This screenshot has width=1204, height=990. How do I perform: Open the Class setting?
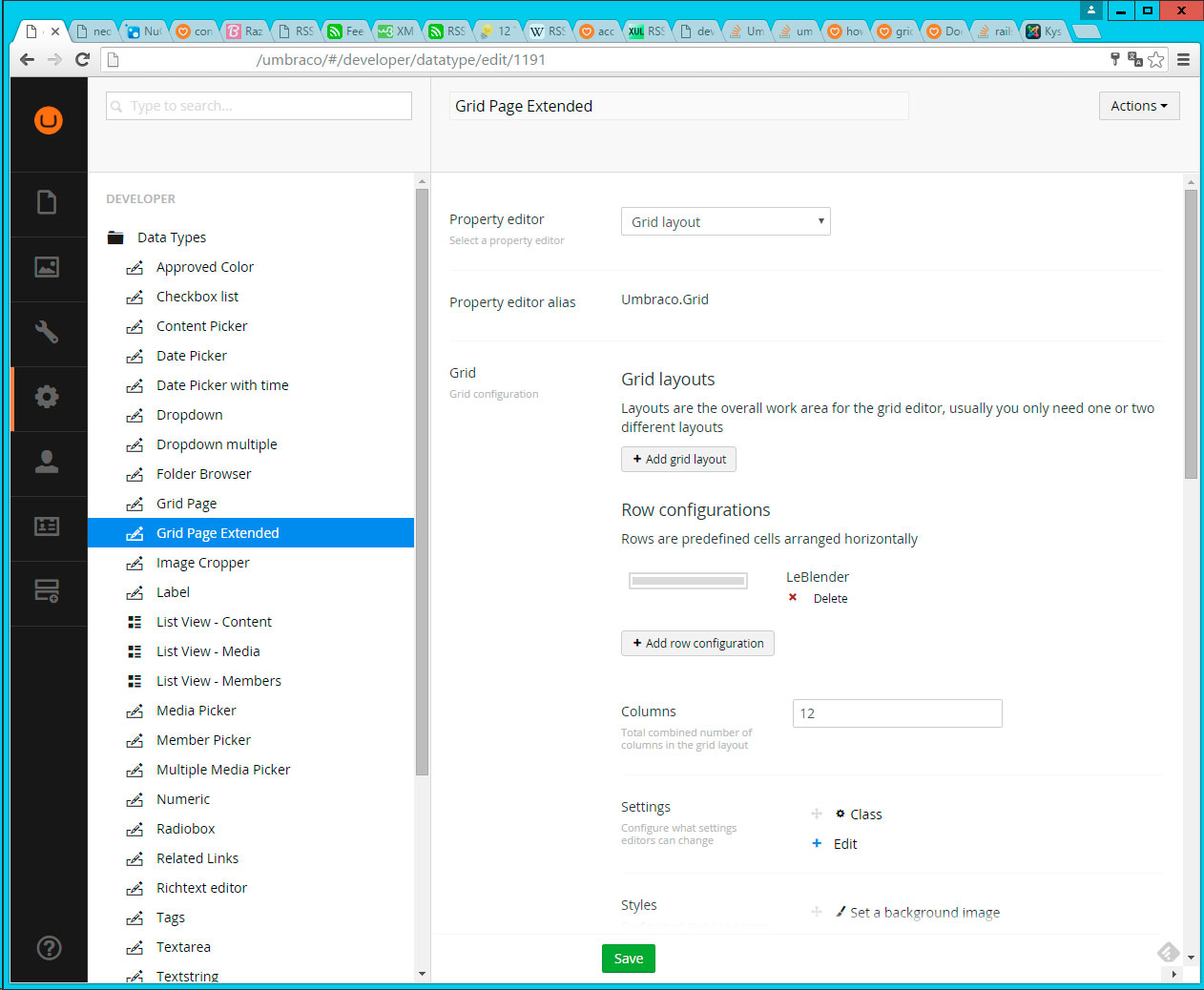(x=865, y=814)
